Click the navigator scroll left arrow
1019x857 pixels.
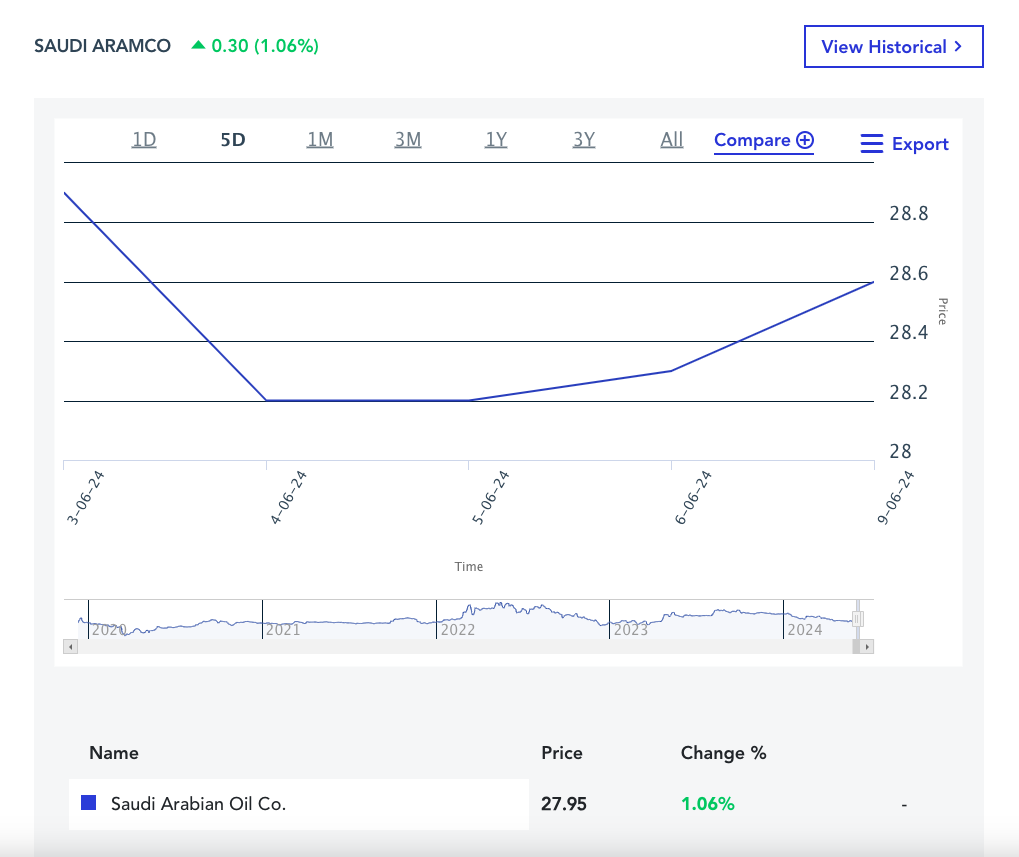pyautogui.click(x=70, y=647)
